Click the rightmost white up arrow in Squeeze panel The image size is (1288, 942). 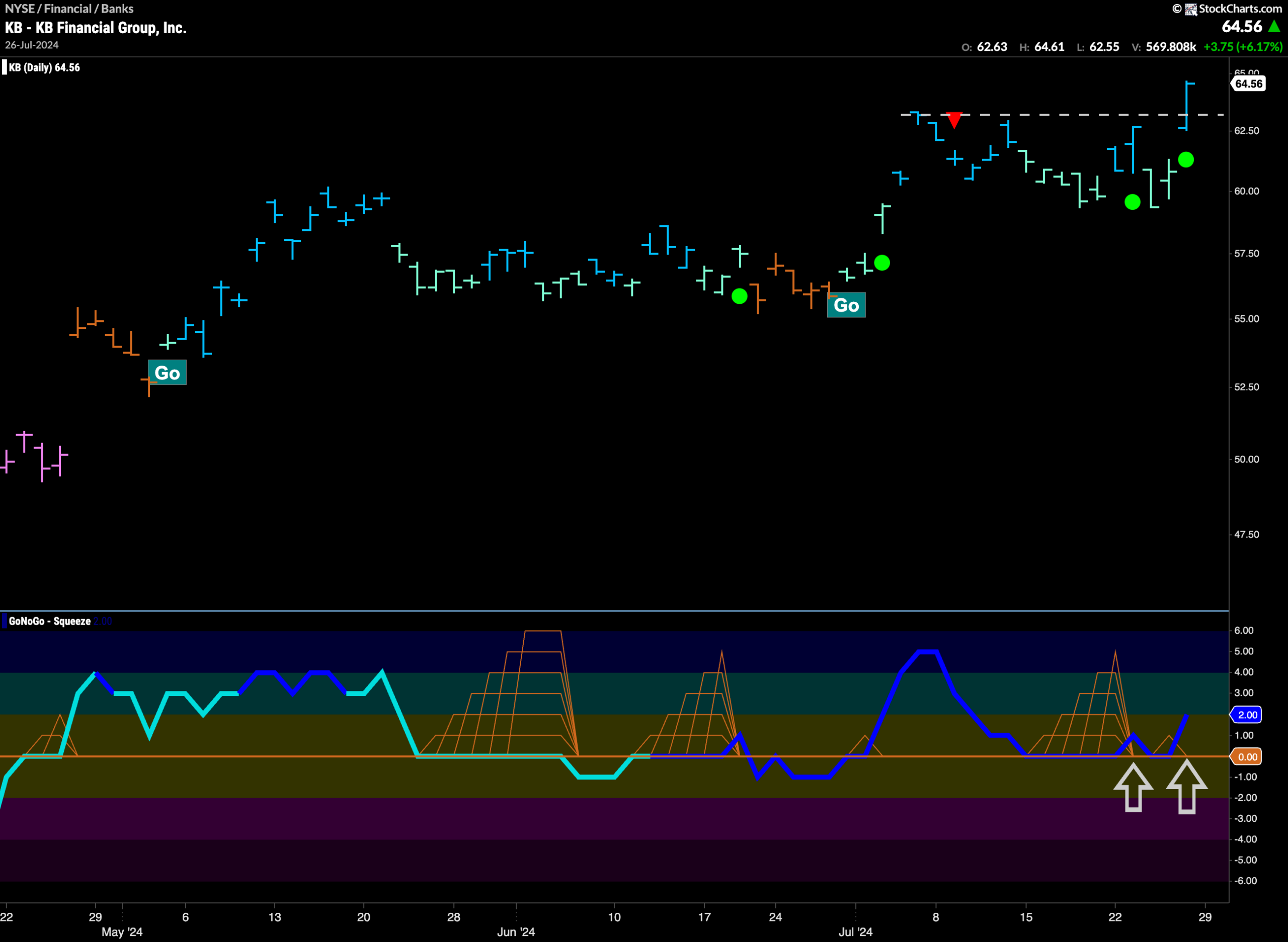click(1186, 788)
